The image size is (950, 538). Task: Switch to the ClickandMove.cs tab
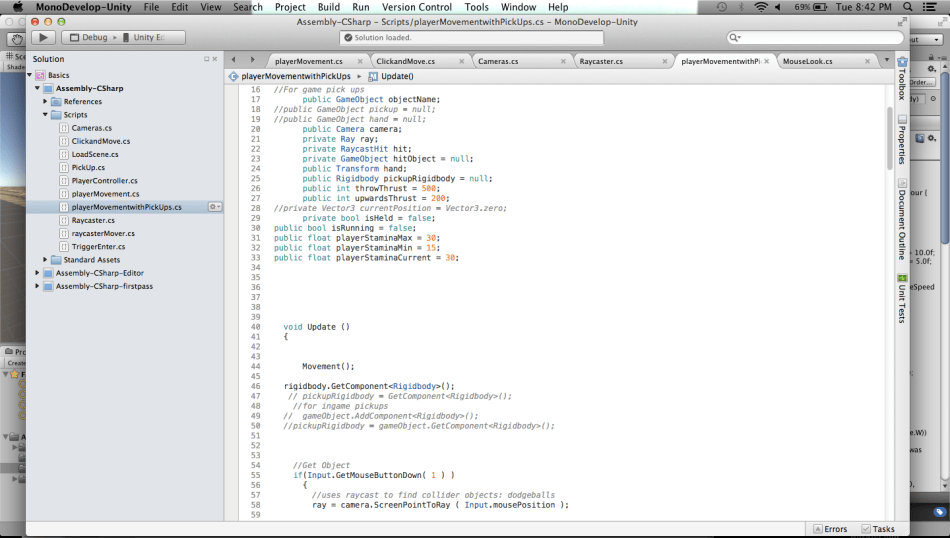click(405, 61)
